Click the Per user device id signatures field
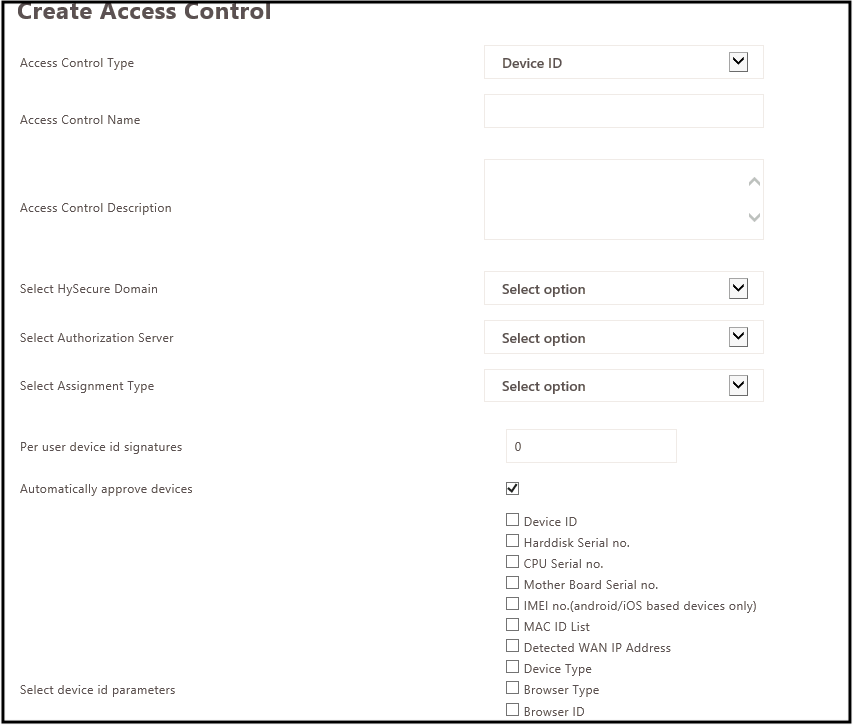This screenshot has width=853, height=725. [x=590, y=446]
